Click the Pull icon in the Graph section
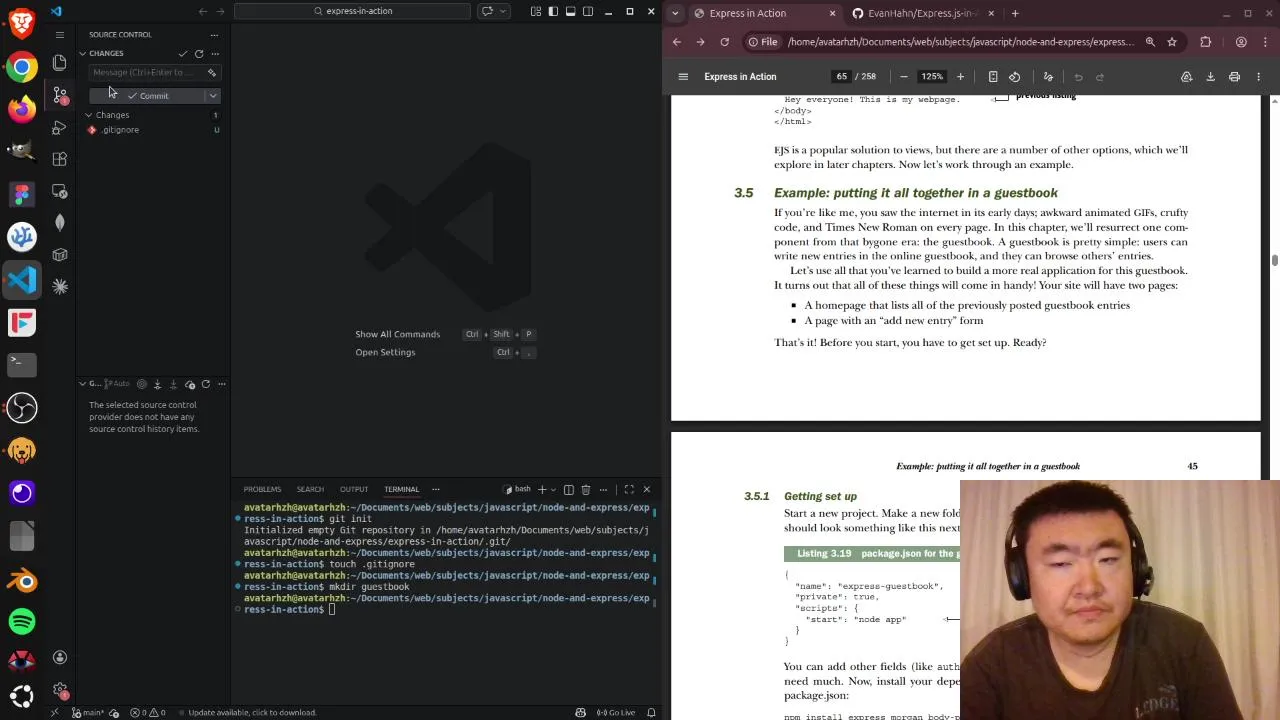This screenshot has width=1280, height=720. 173,384
